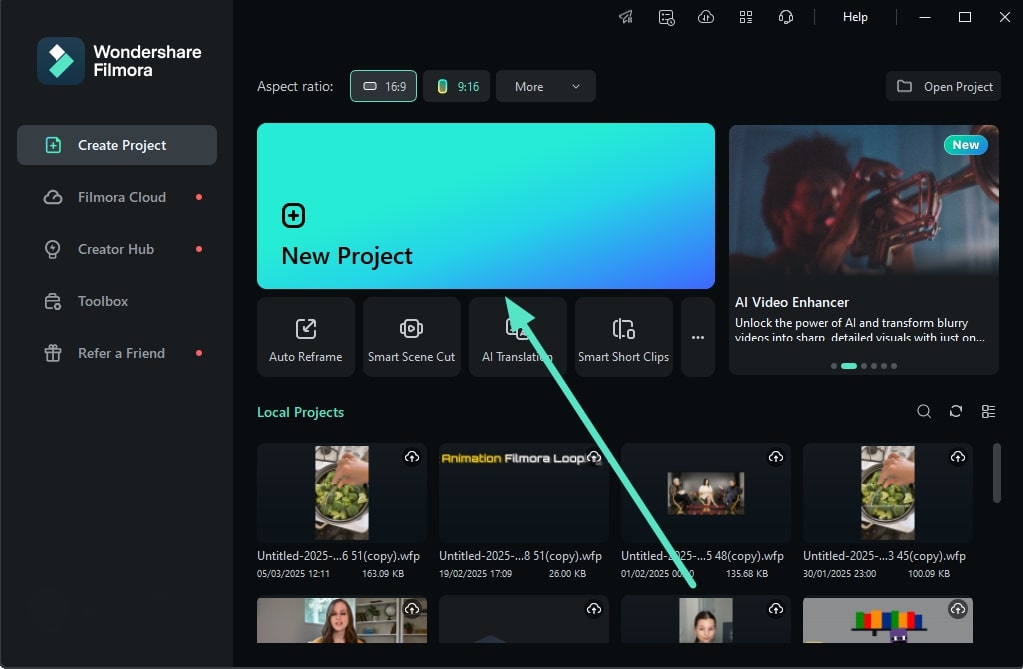
Task: Open project Untitled-2025-...3 45(copy).wfp thumbnail
Action: pyautogui.click(x=888, y=493)
